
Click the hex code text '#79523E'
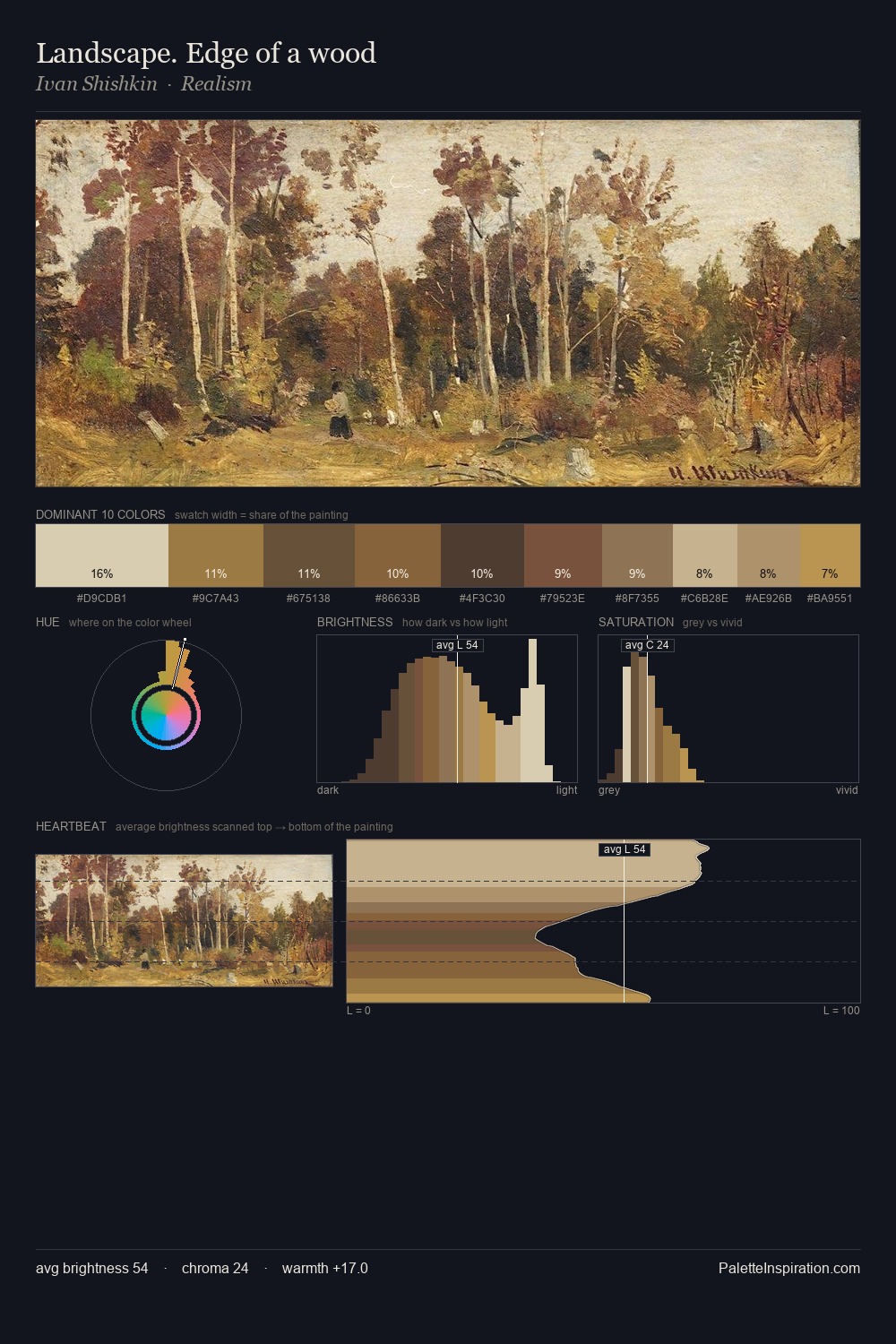click(x=563, y=598)
